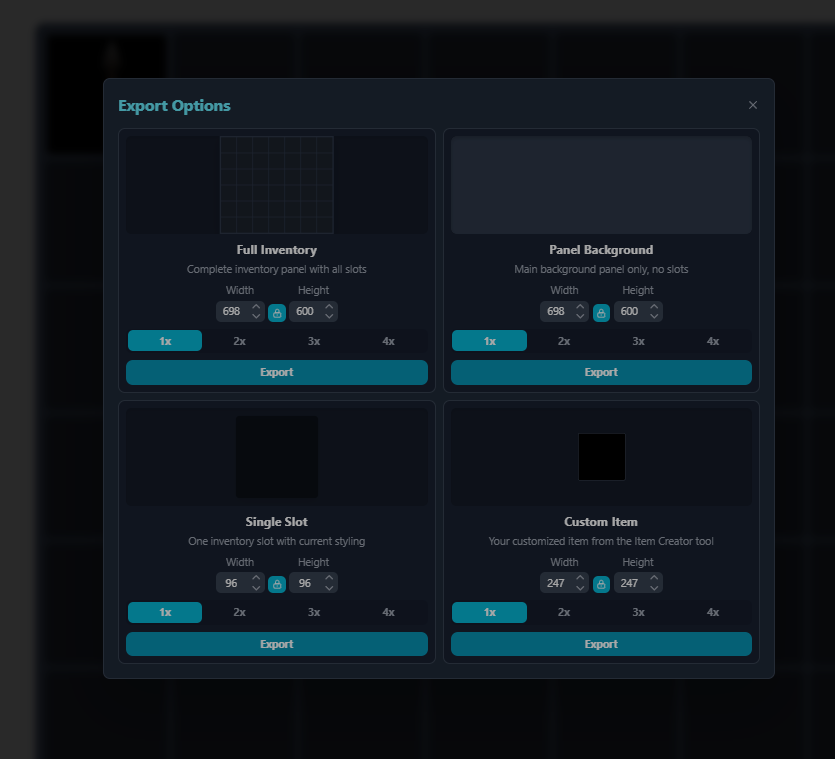Toggle aspect ratio lock for Full Inventory

pyautogui.click(x=277, y=313)
